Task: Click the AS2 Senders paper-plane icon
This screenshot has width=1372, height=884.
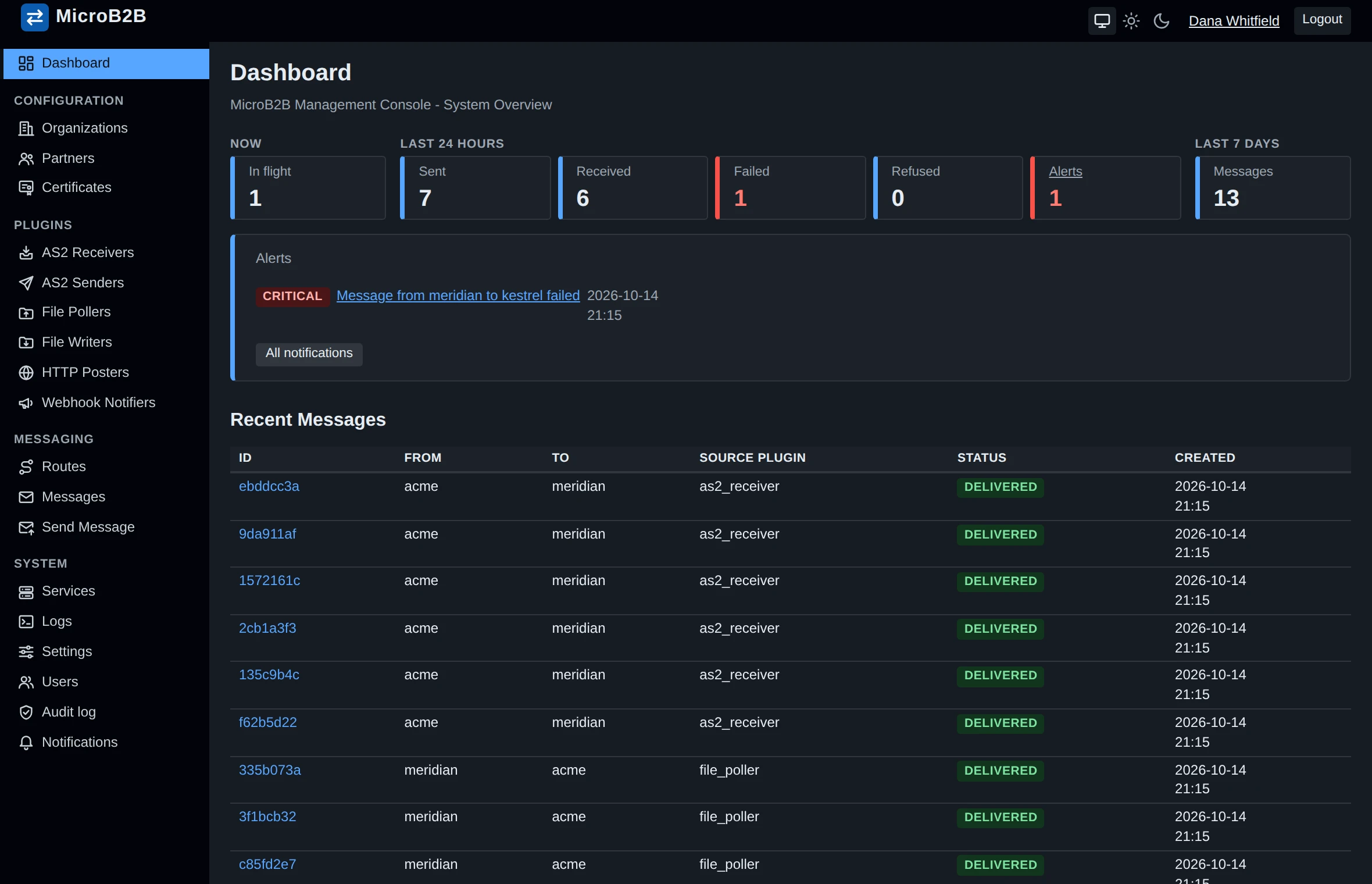Action: click(26, 283)
